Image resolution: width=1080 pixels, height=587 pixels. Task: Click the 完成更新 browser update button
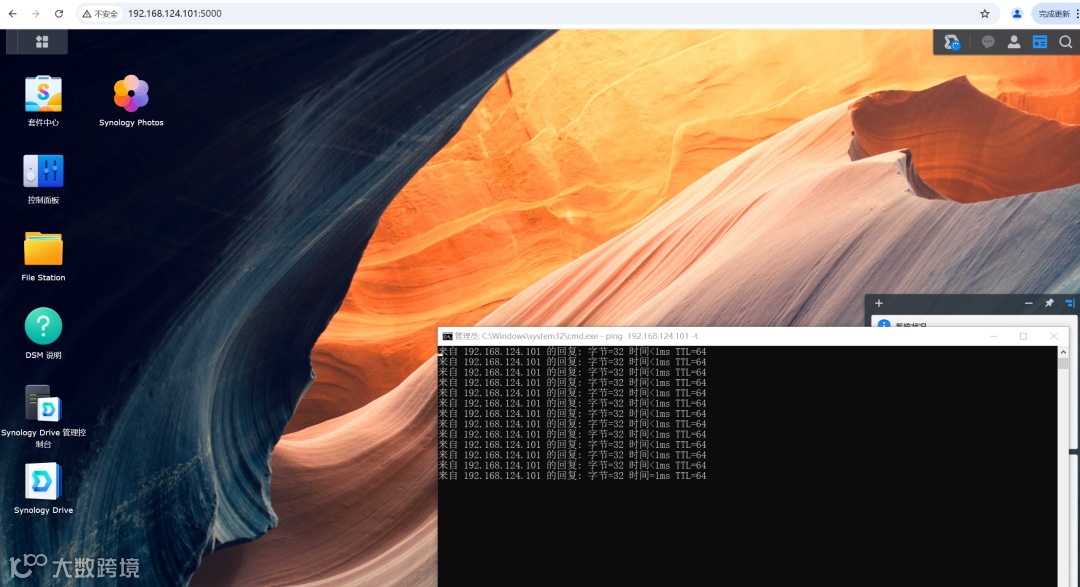(x=1055, y=14)
